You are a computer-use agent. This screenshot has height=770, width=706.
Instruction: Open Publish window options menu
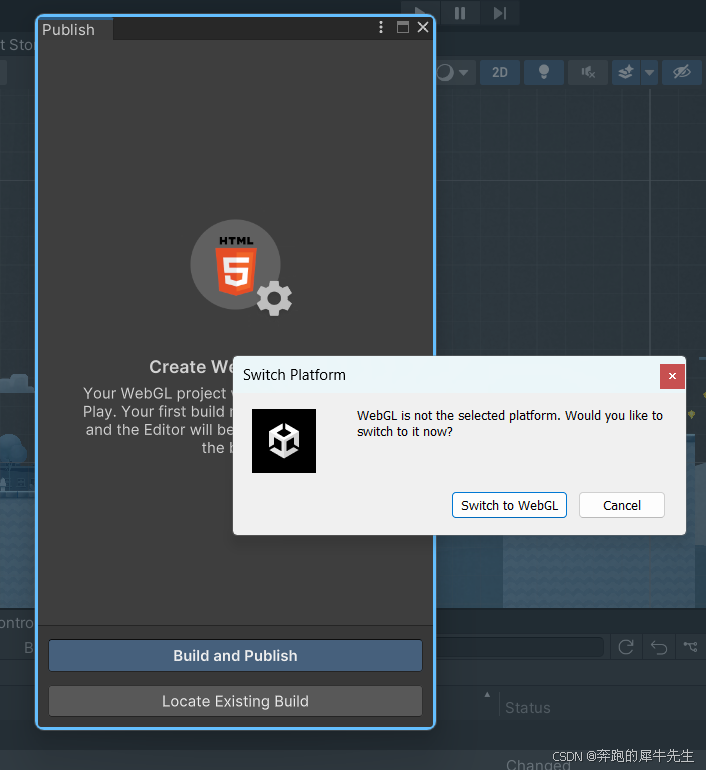381,27
